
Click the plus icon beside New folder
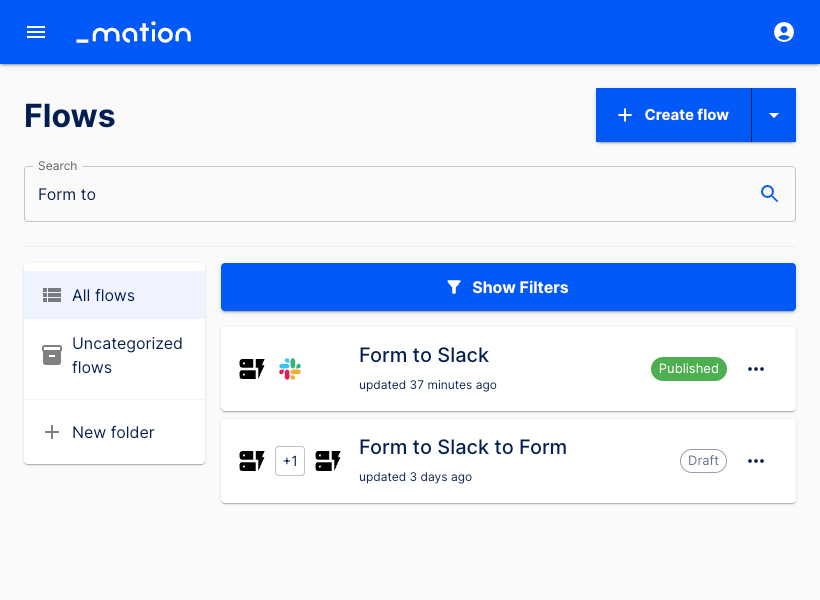52,433
